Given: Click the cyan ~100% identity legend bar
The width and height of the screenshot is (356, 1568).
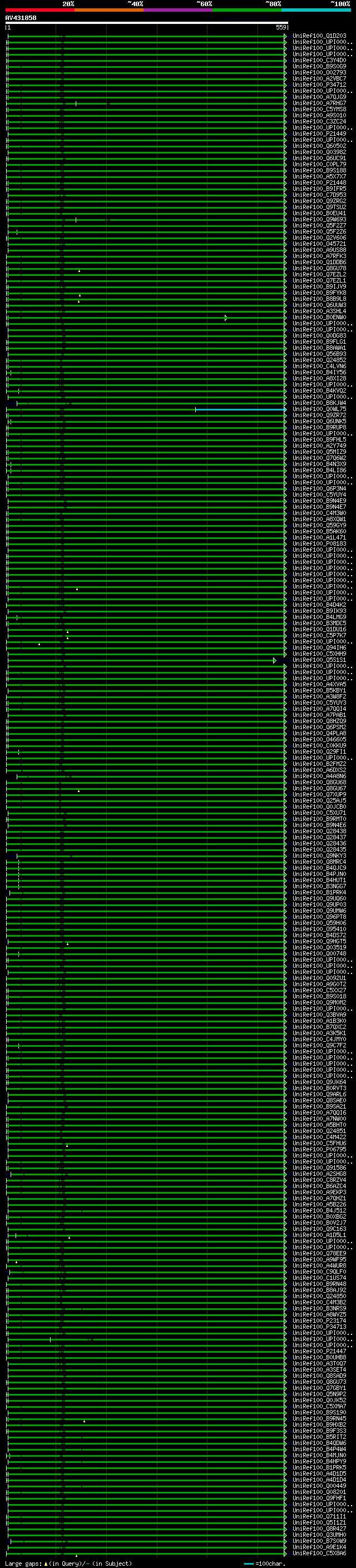Looking at the screenshot, I should pos(316,10).
